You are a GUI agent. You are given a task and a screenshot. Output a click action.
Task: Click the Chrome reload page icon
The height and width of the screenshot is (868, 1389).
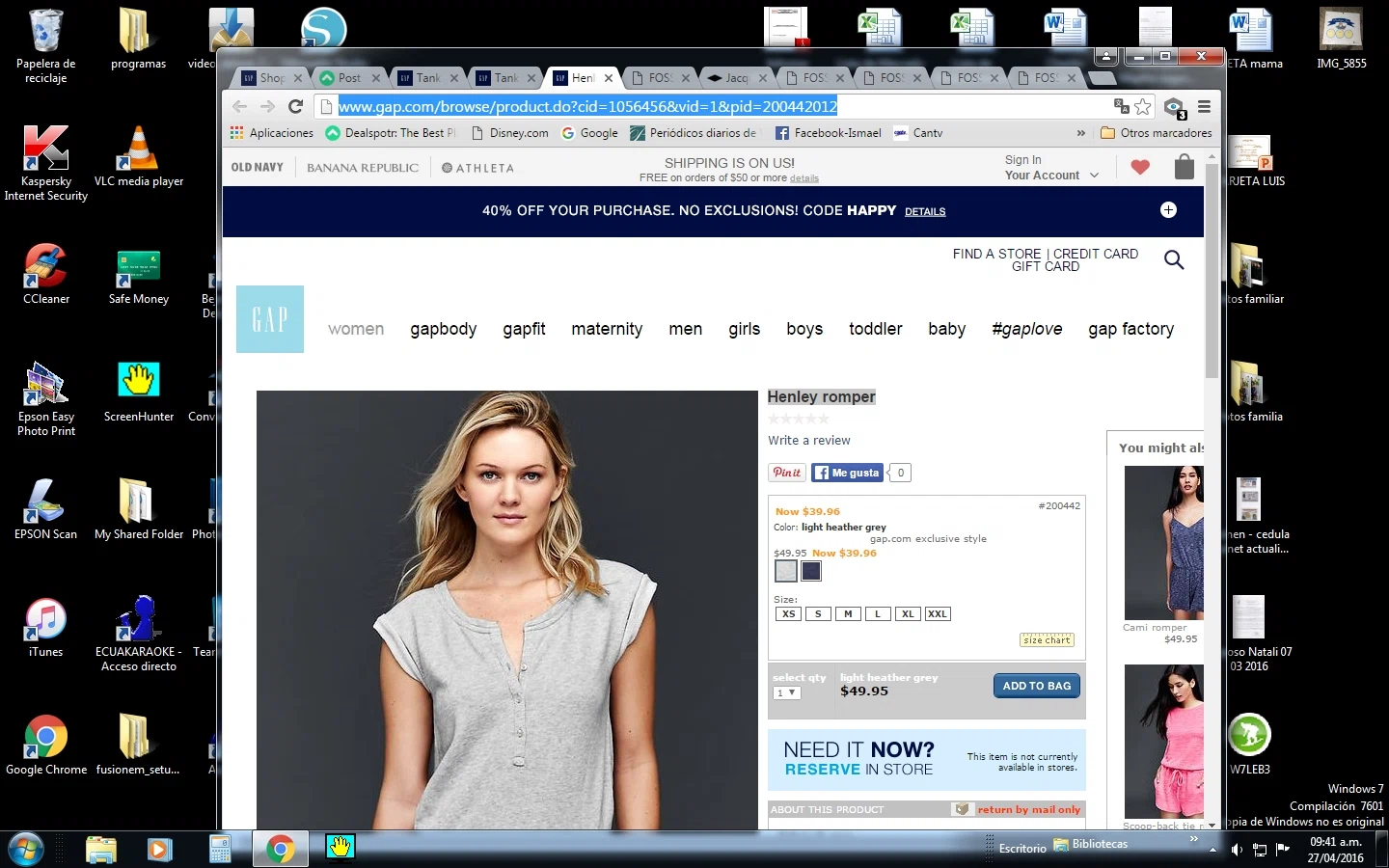tap(296, 107)
